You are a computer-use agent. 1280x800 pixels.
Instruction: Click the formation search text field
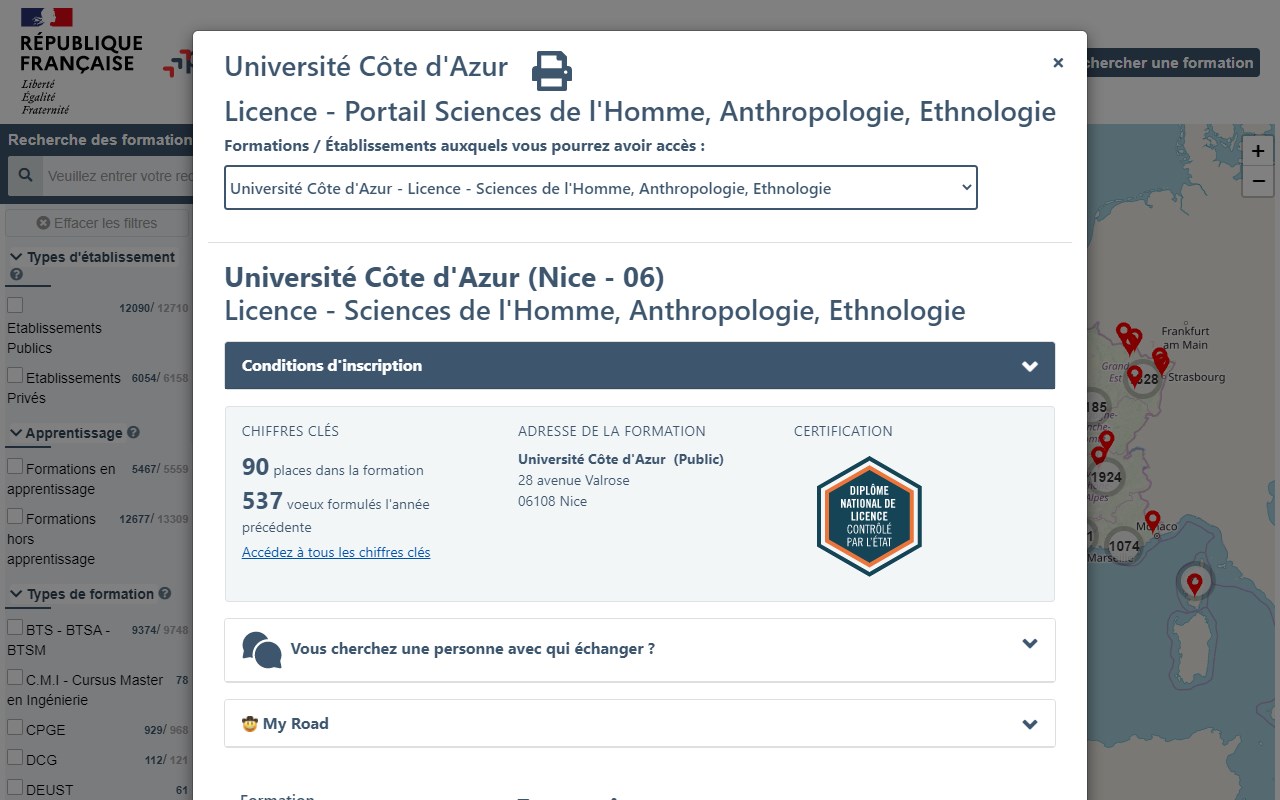pyautogui.click(x=118, y=176)
